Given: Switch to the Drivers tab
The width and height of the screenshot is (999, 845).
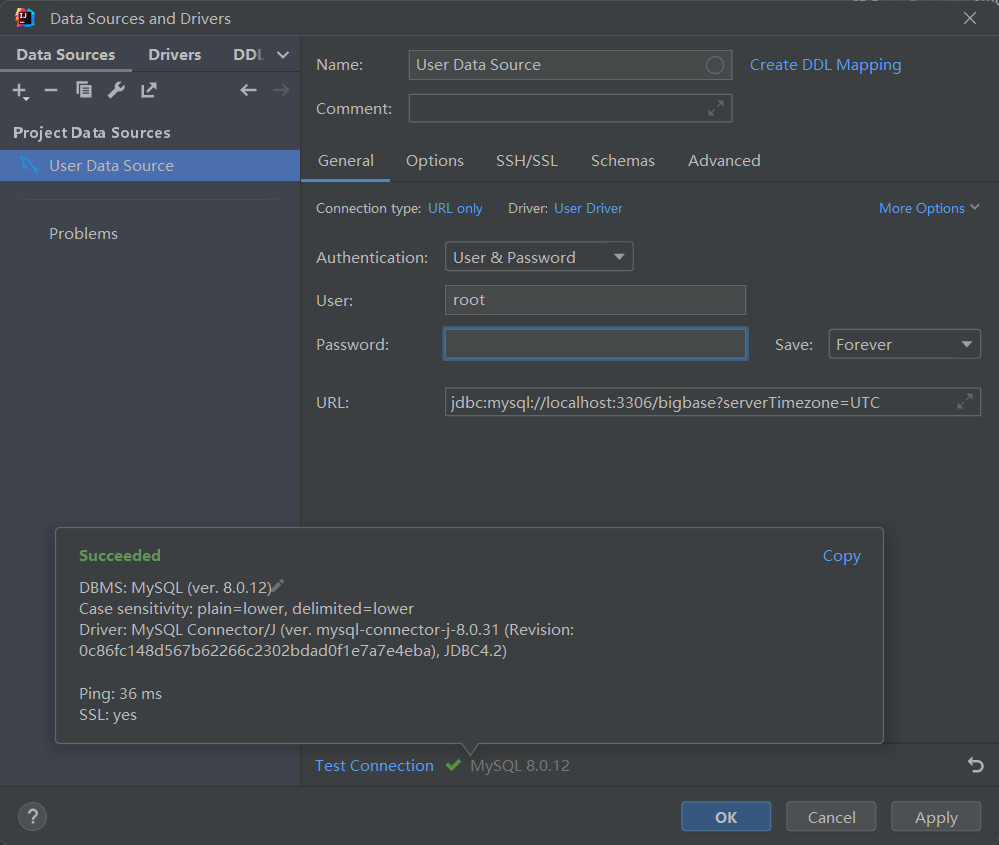Looking at the screenshot, I should coord(175,55).
